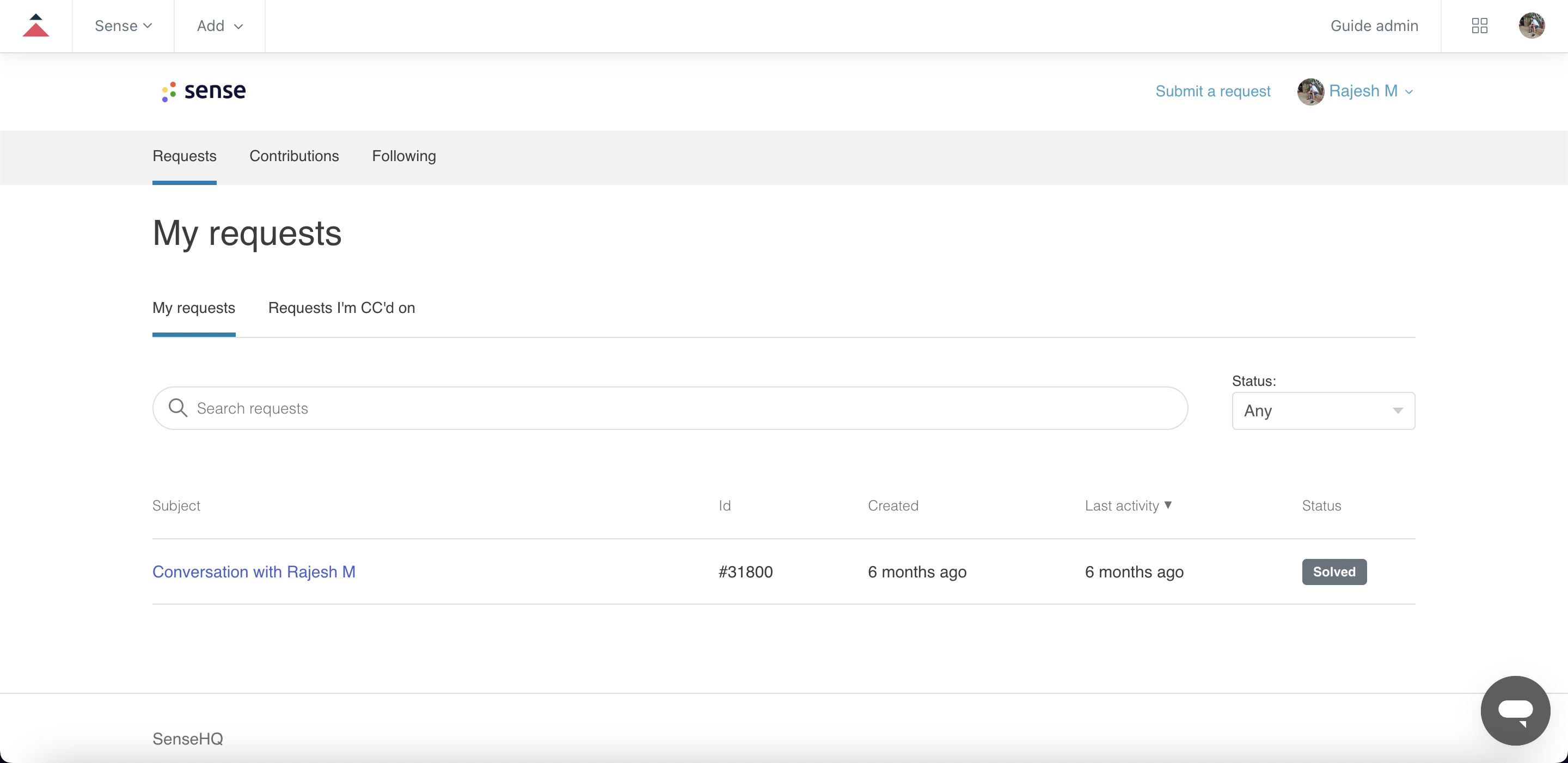Click the request id #31800
This screenshot has height=763, width=1568.
(x=746, y=572)
